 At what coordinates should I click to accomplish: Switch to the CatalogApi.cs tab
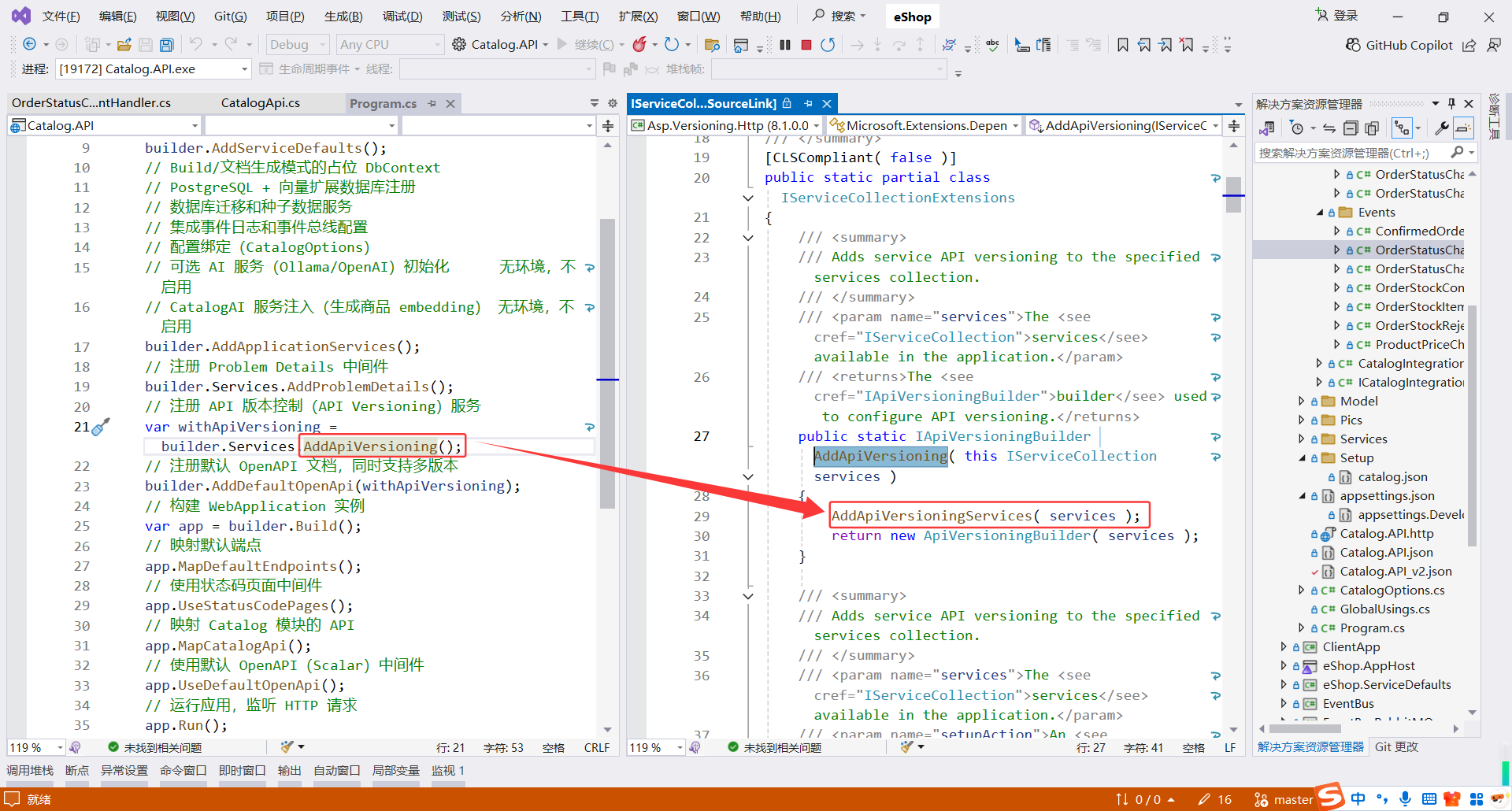click(260, 103)
